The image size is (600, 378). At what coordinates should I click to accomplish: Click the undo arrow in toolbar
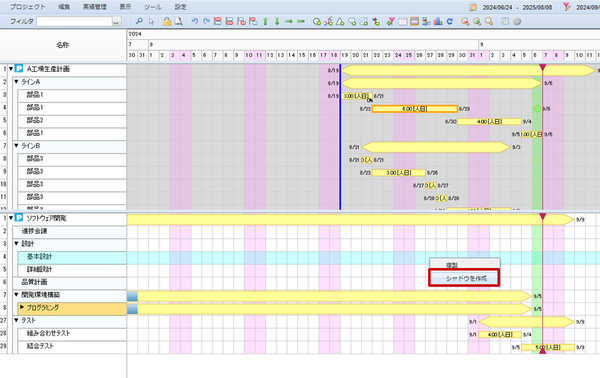tap(195, 21)
